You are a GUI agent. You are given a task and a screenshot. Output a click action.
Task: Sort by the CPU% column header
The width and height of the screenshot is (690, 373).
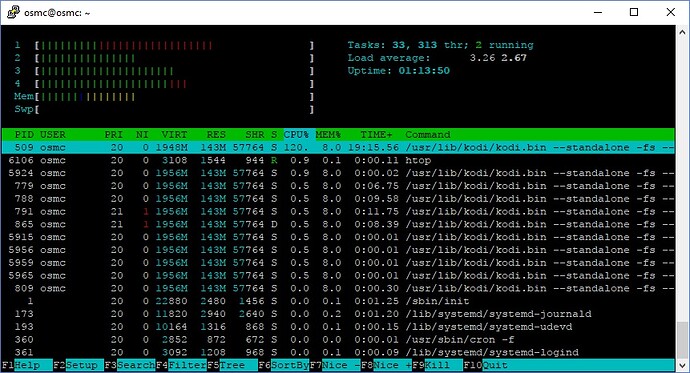coord(296,135)
